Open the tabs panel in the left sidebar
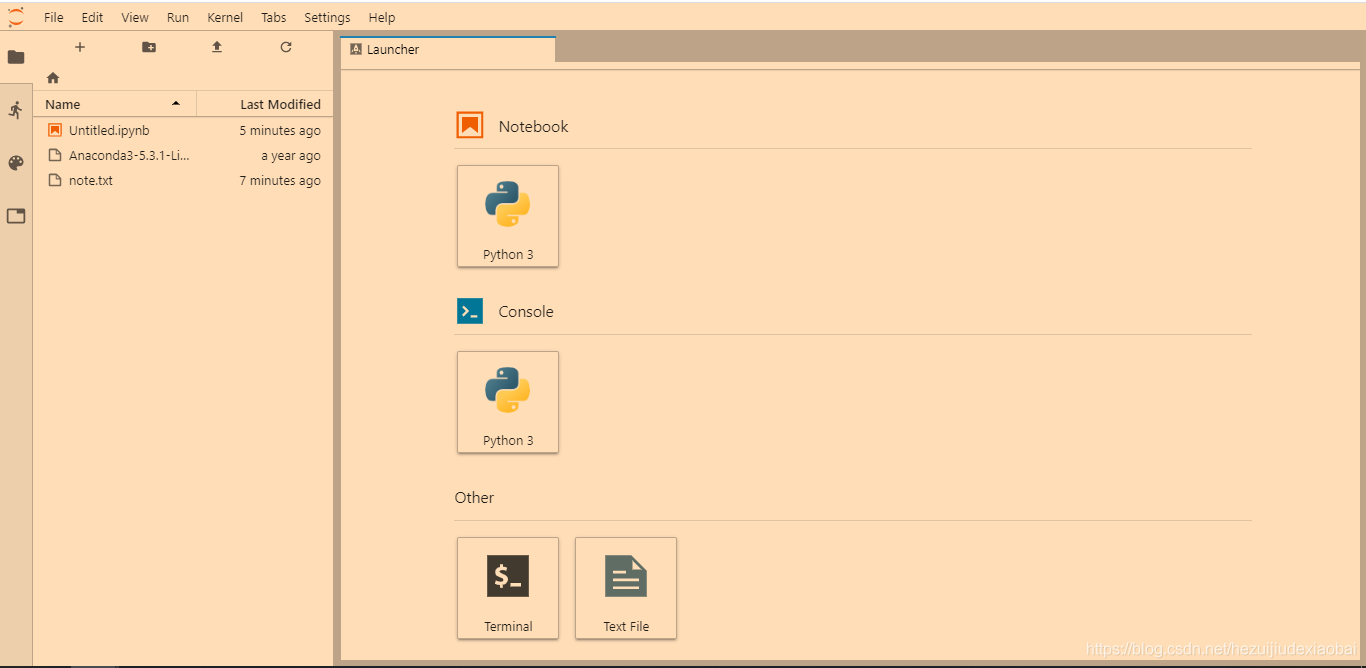 pyautogui.click(x=16, y=216)
